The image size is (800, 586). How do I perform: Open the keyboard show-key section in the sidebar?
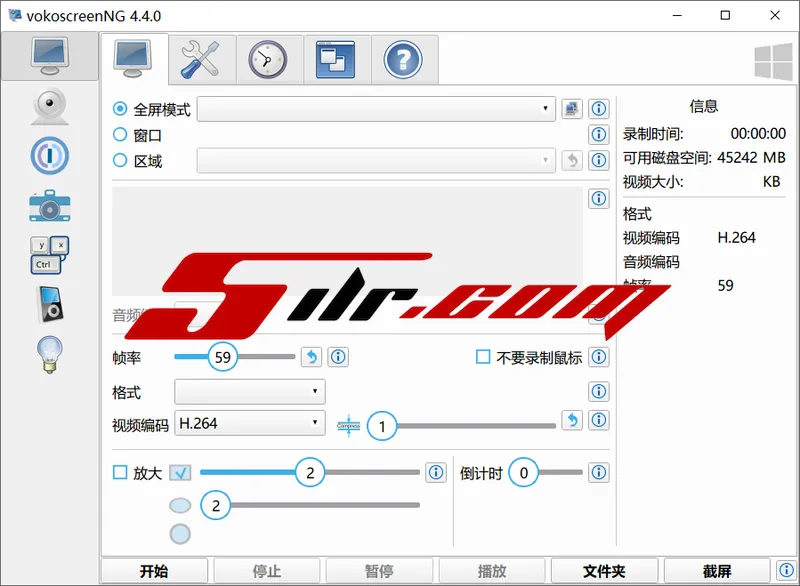click(x=49, y=255)
